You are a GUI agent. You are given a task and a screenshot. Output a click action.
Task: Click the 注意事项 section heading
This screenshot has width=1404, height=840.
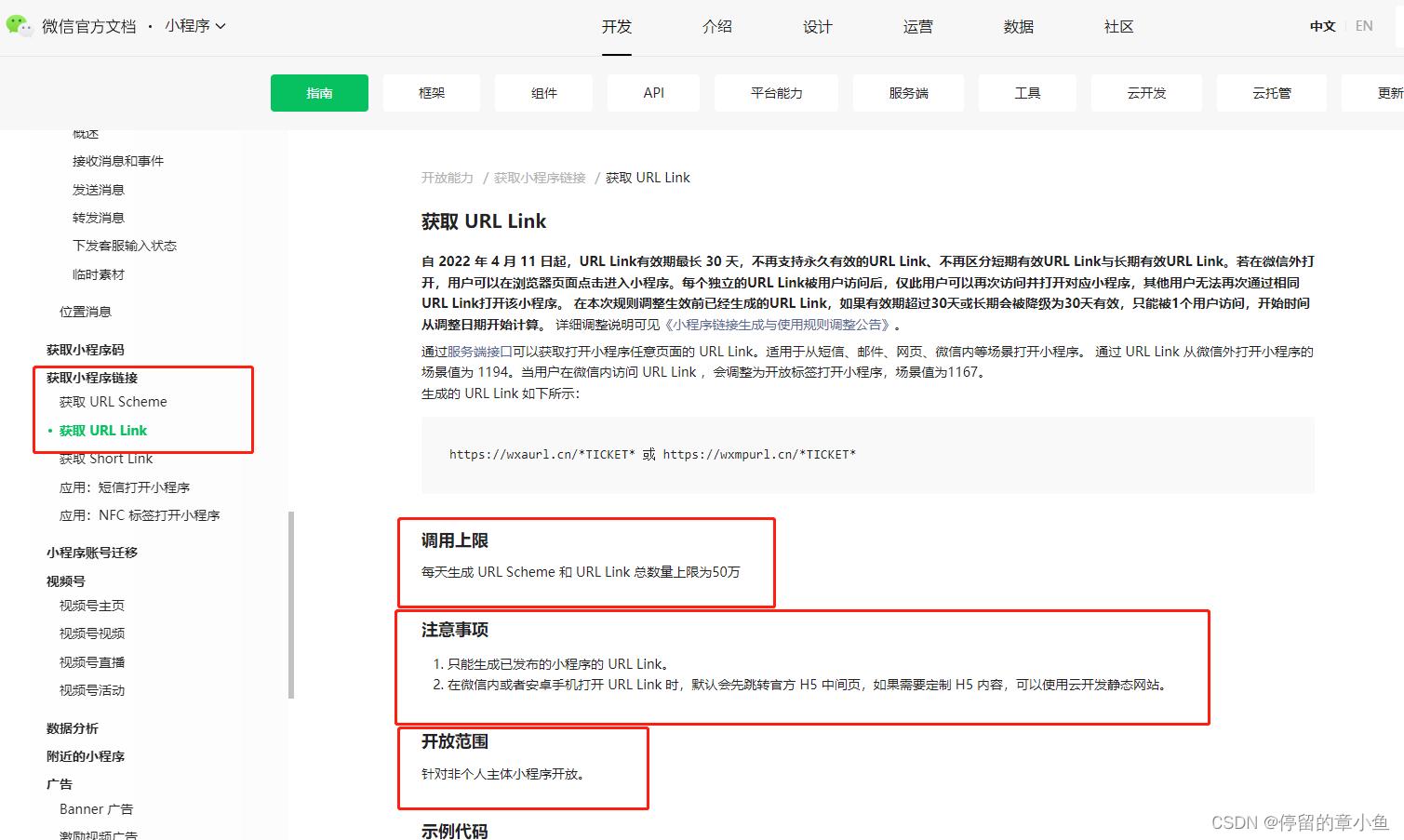(x=455, y=630)
